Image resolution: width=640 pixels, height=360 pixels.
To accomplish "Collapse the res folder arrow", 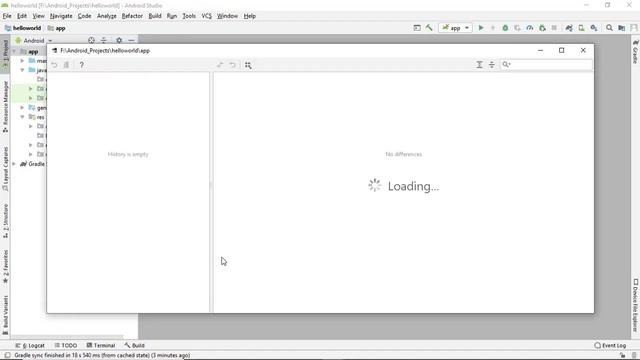I will click(22, 117).
